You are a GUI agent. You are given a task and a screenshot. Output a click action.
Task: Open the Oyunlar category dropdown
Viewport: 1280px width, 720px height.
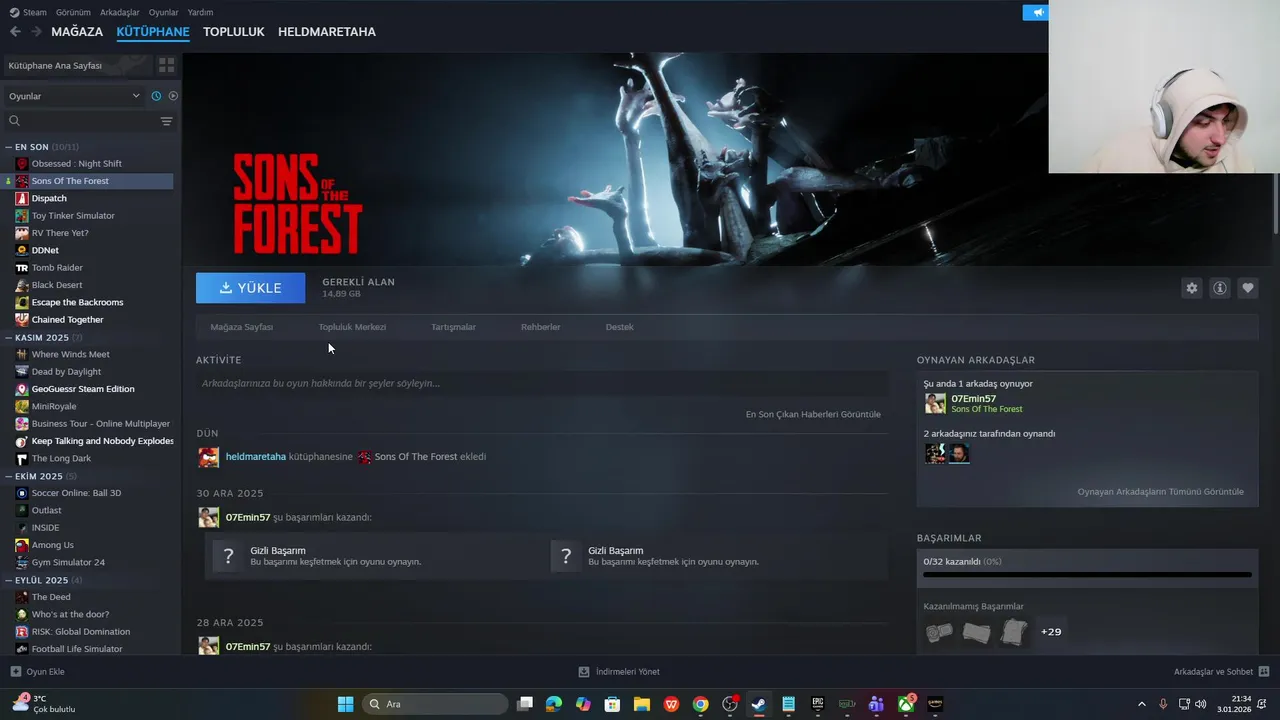click(x=74, y=96)
